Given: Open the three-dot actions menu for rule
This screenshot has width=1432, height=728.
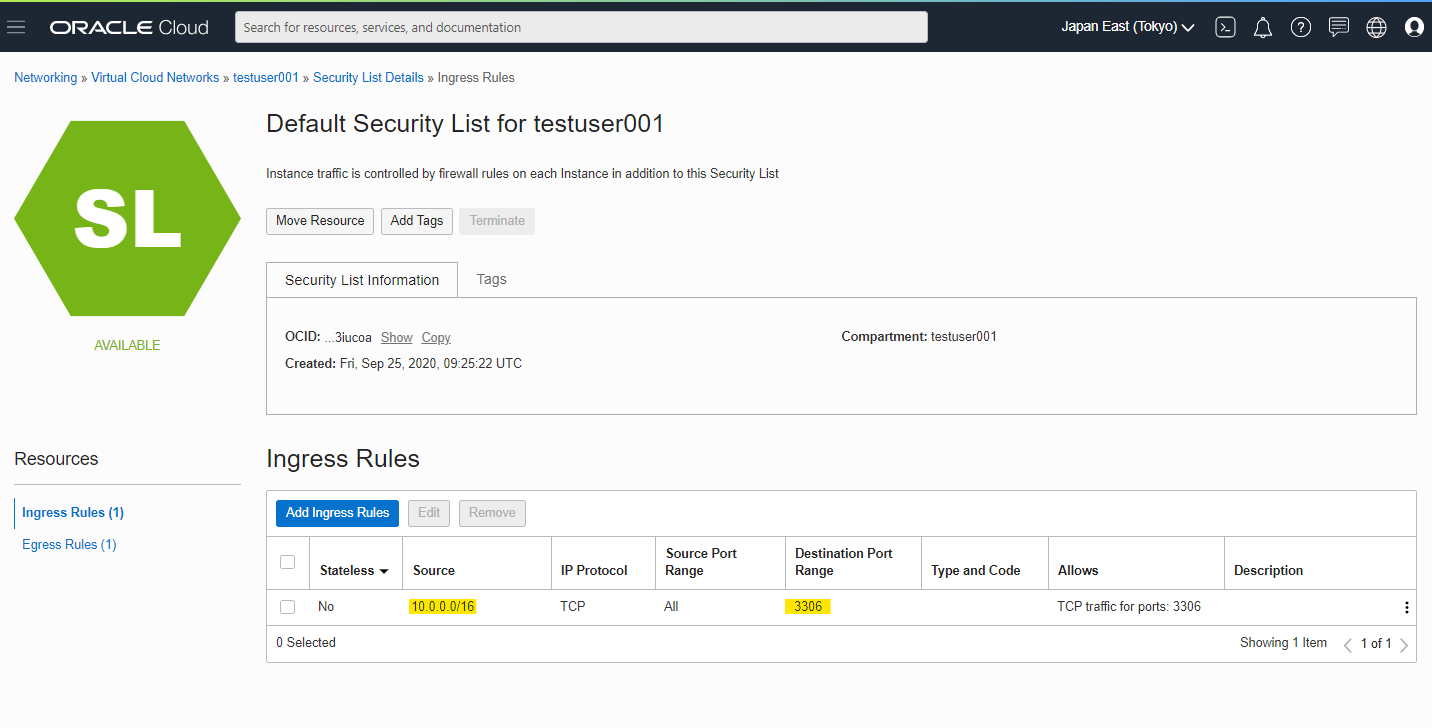Looking at the screenshot, I should tap(1406, 607).
